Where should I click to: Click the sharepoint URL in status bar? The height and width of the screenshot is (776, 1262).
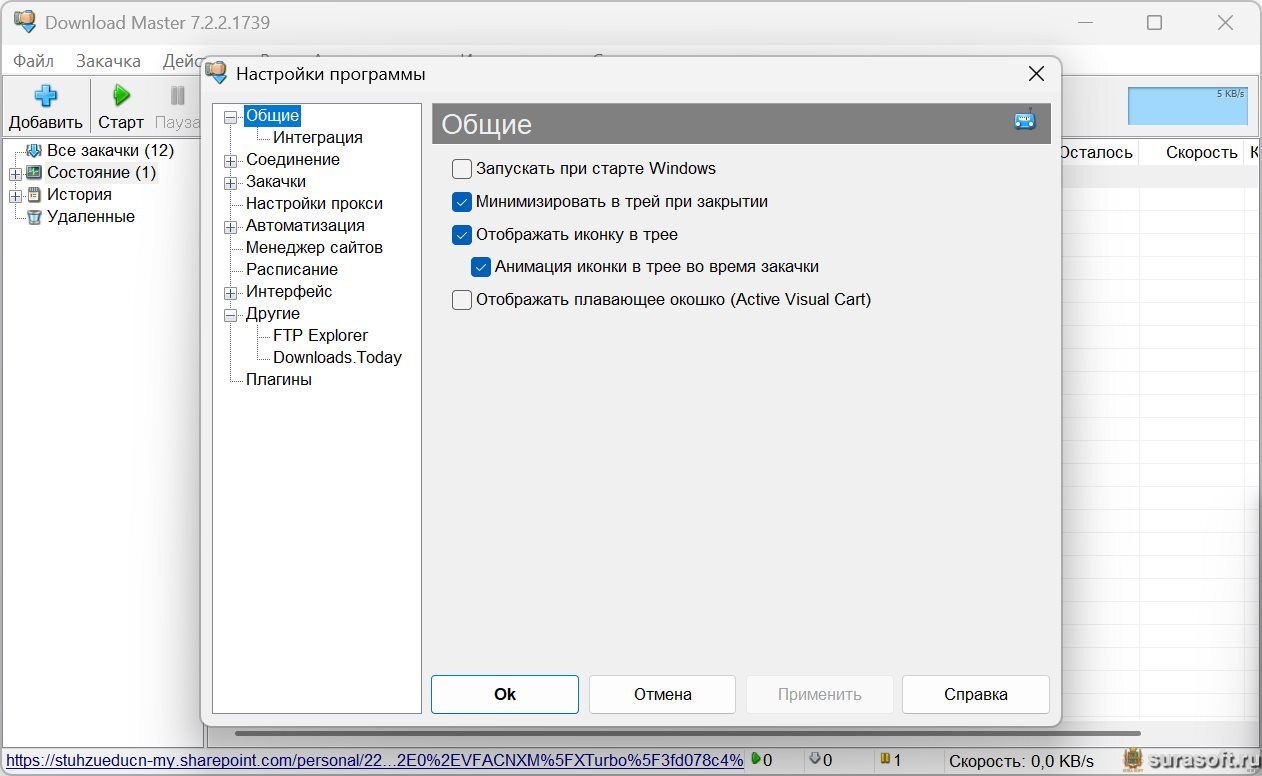tap(375, 760)
